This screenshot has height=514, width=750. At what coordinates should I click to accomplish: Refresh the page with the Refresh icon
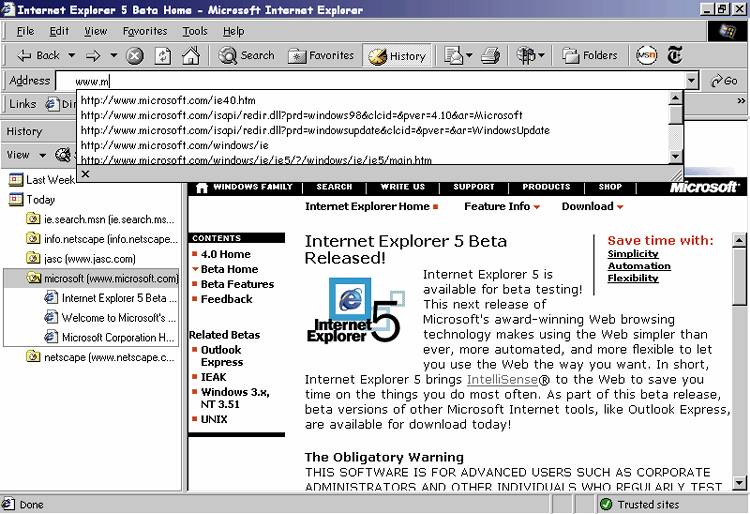(163, 56)
